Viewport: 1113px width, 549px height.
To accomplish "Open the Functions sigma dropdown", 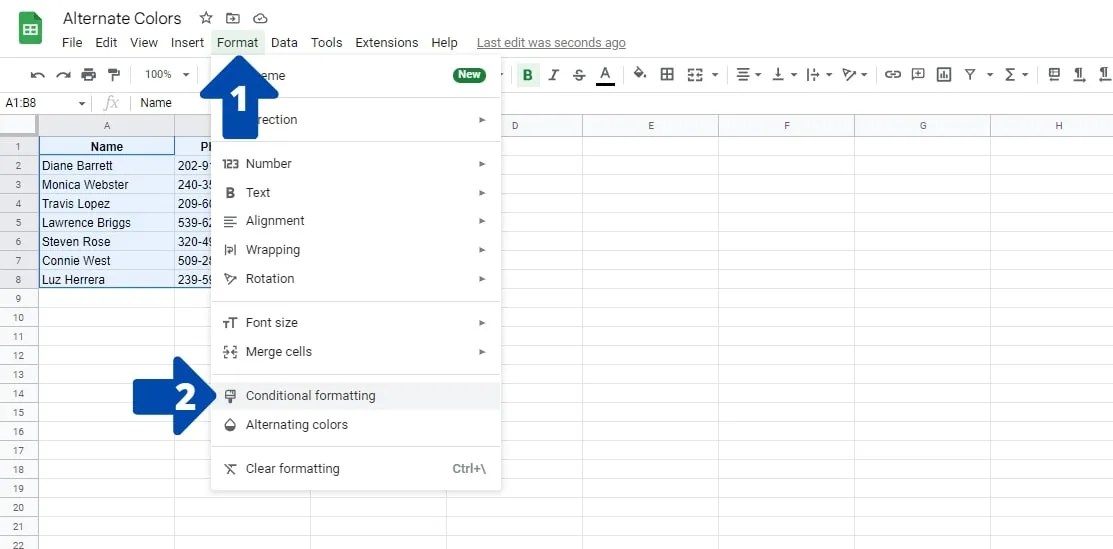I will click(x=1016, y=75).
